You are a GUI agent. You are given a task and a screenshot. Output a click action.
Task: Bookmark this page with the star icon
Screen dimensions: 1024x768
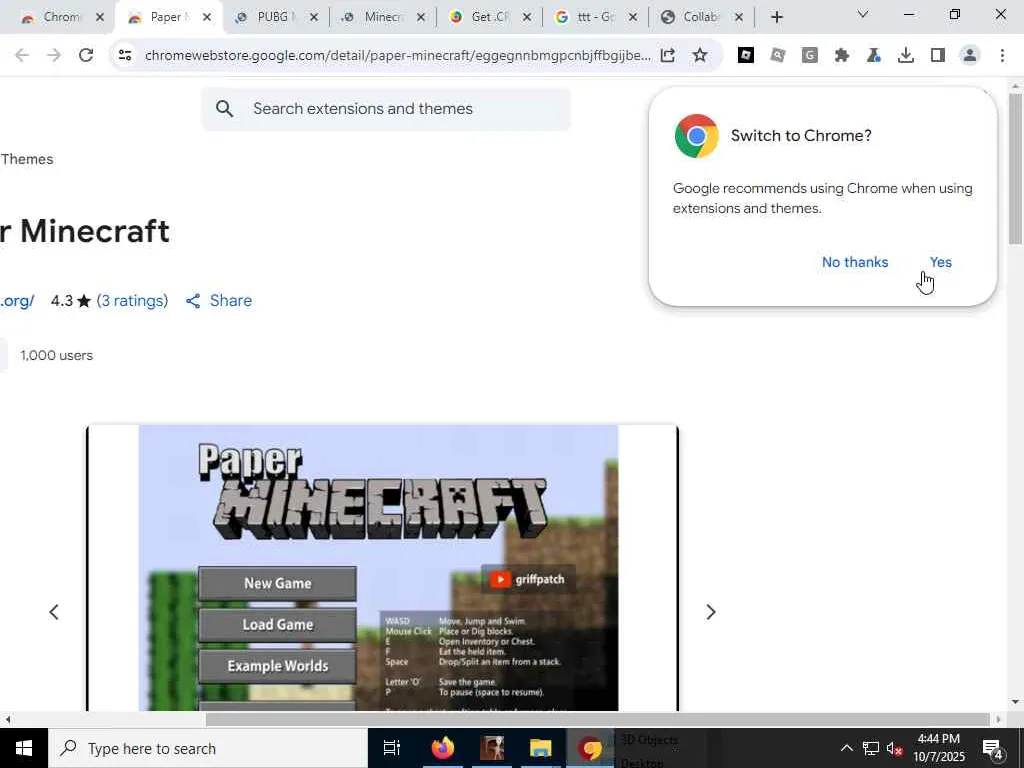point(700,56)
